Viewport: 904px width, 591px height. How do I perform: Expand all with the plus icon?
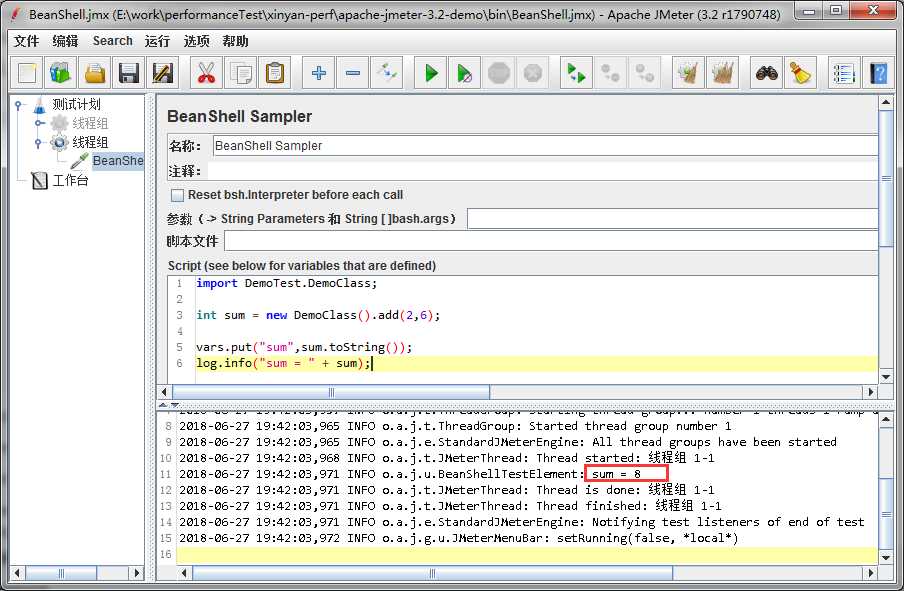pos(318,73)
